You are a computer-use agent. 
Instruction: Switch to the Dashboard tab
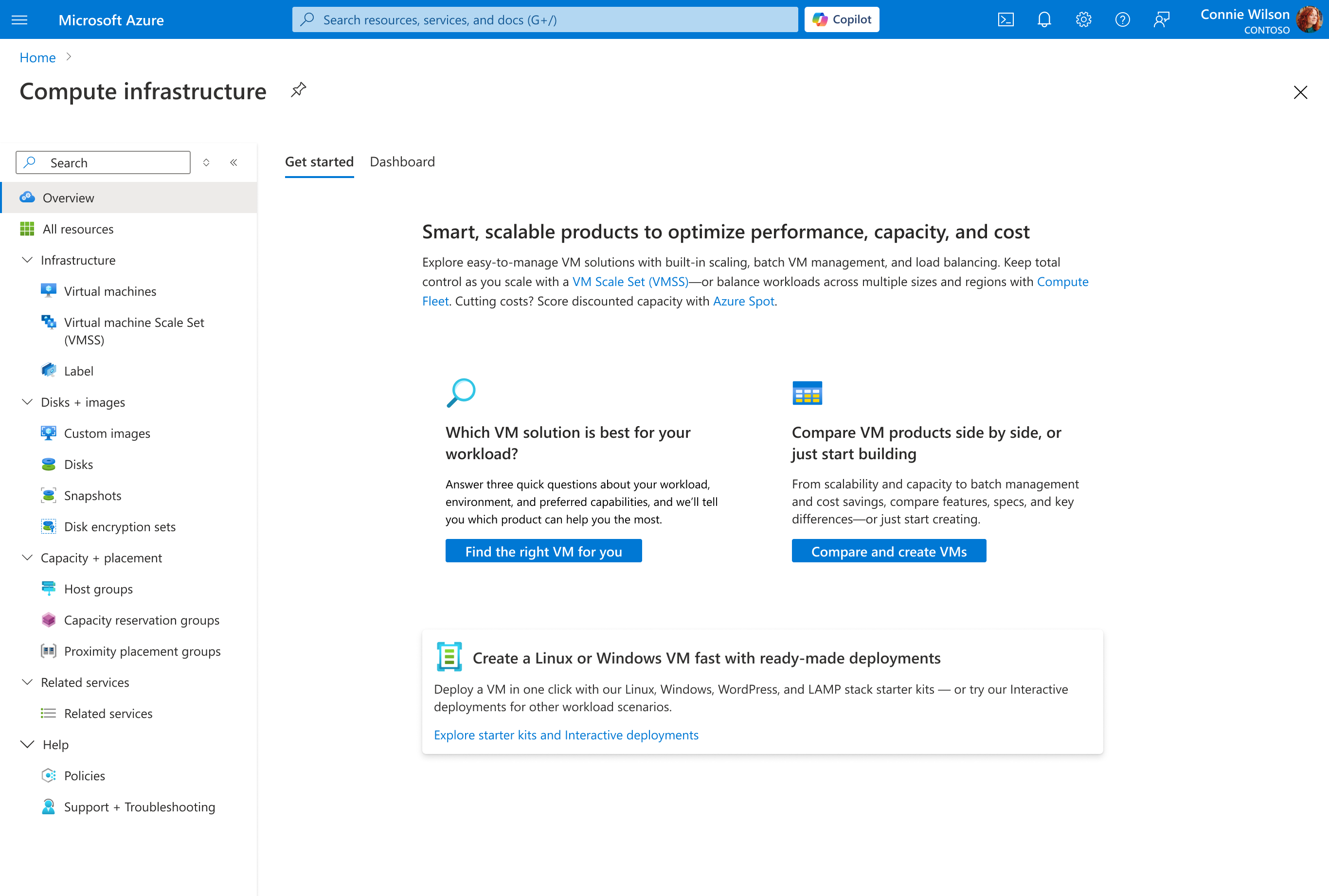click(x=402, y=161)
